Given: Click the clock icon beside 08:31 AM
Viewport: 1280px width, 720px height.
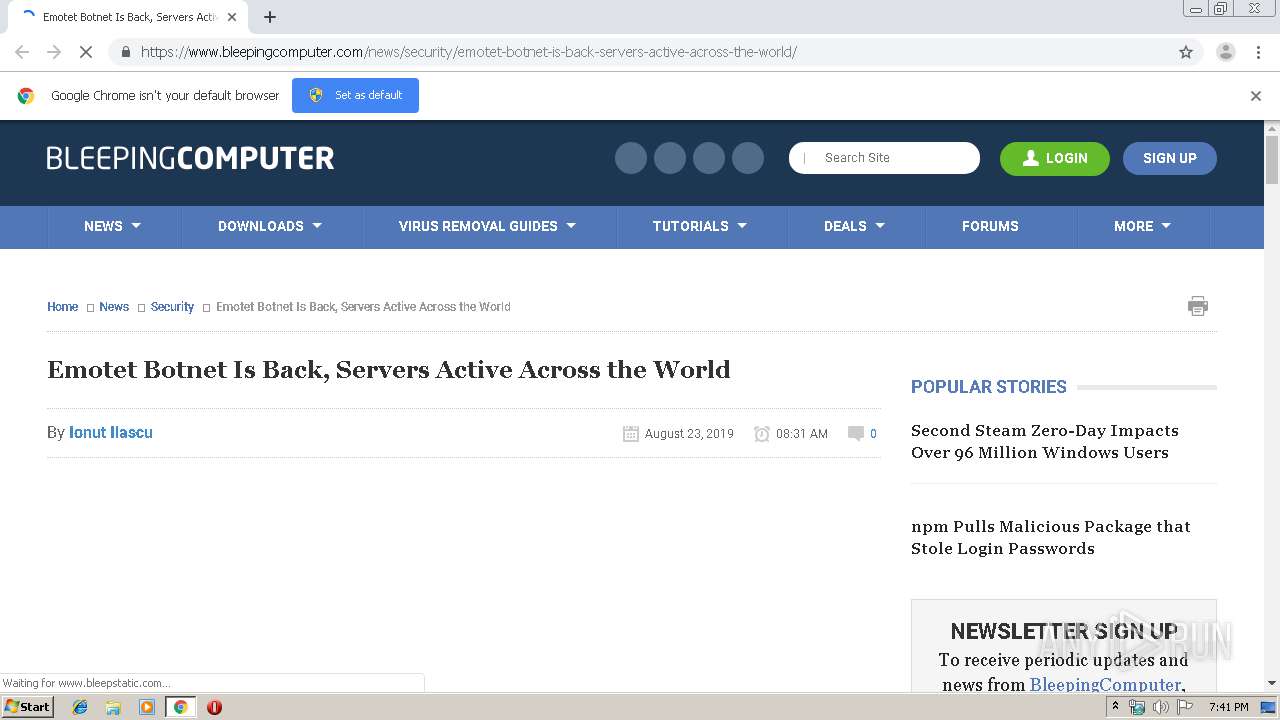Looking at the screenshot, I should (x=762, y=434).
